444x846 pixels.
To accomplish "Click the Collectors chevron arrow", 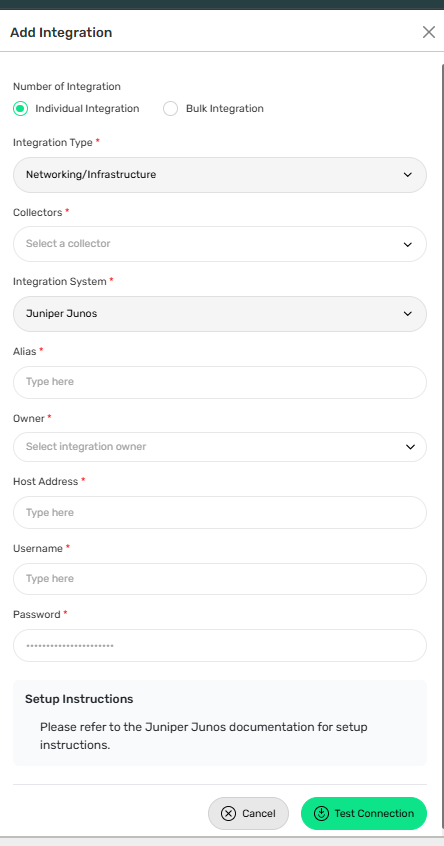I will tap(408, 244).
